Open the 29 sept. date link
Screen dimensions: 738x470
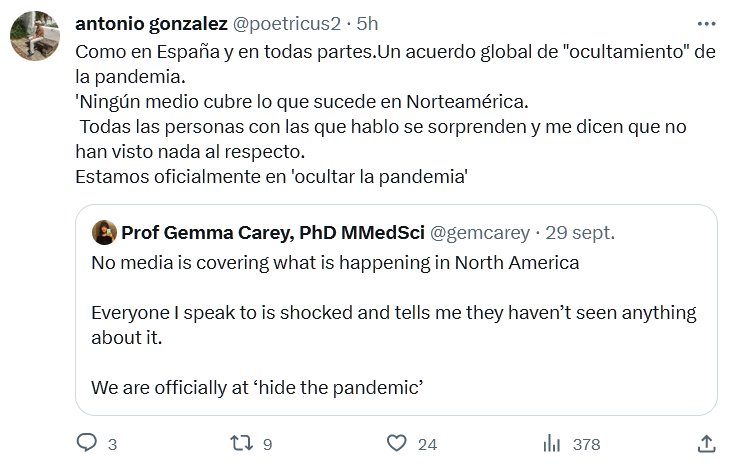(x=579, y=232)
